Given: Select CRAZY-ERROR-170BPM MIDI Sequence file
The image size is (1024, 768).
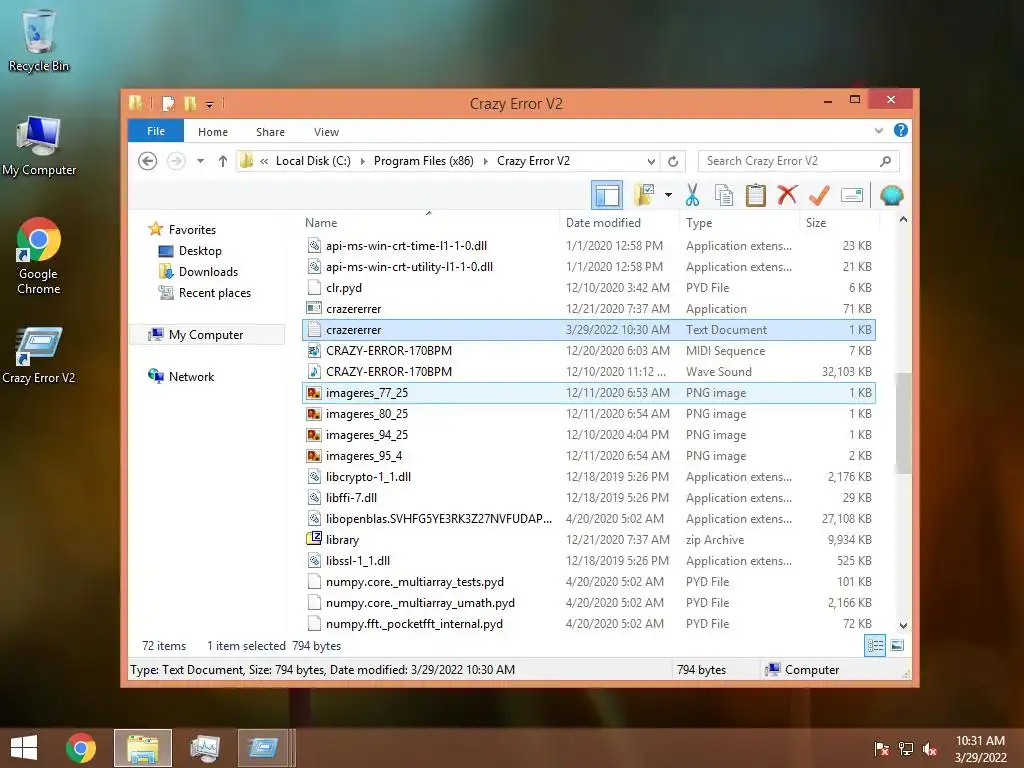Looking at the screenshot, I should pyautogui.click(x=588, y=351).
